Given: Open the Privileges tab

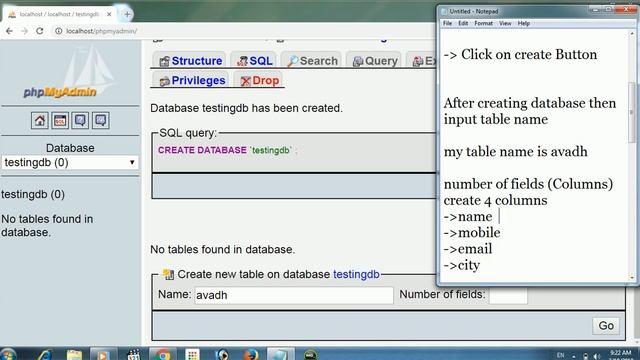Looking at the screenshot, I should click(192, 80).
